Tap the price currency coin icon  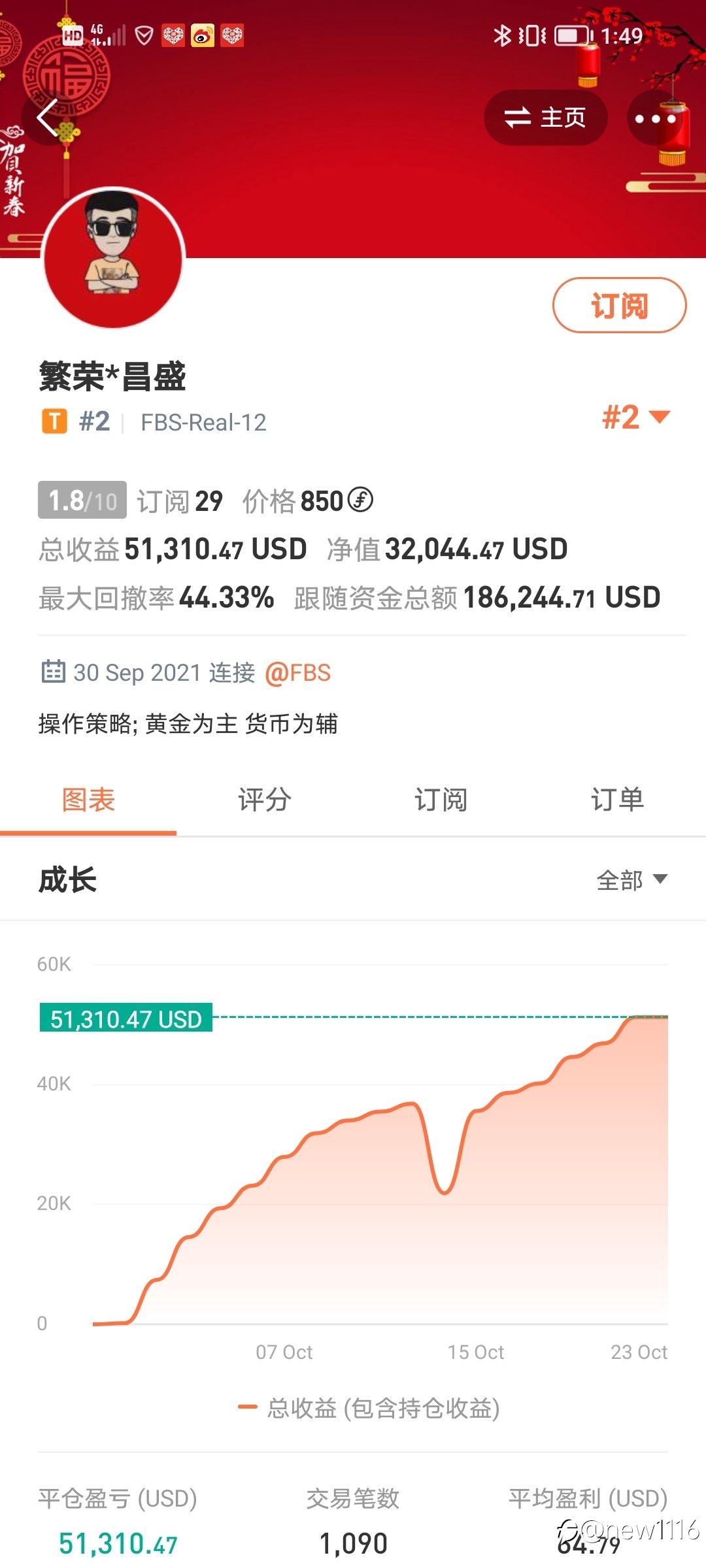pyautogui.click(x=360, y=500)
